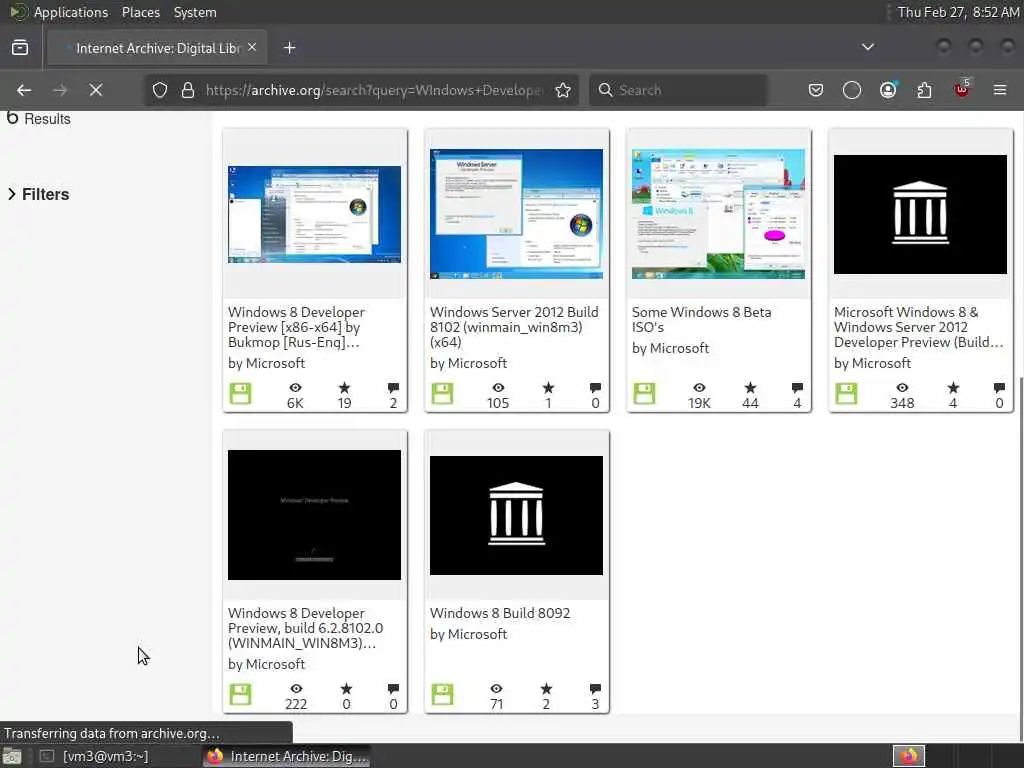
Task: Click favorites star on Bukmop card
Action: tap(344, 388)
